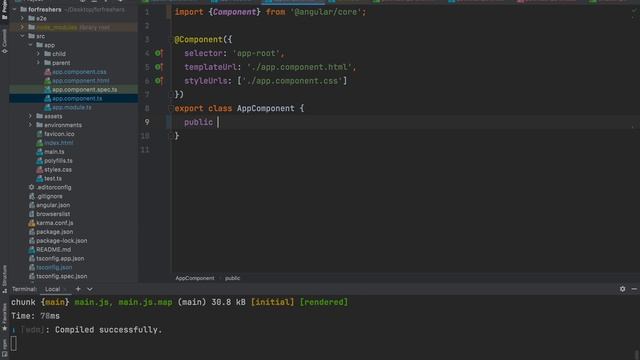This screenshot has width=640, height=360.
Task: Place cursor on line 9 after public
Action: coord(218,122)
